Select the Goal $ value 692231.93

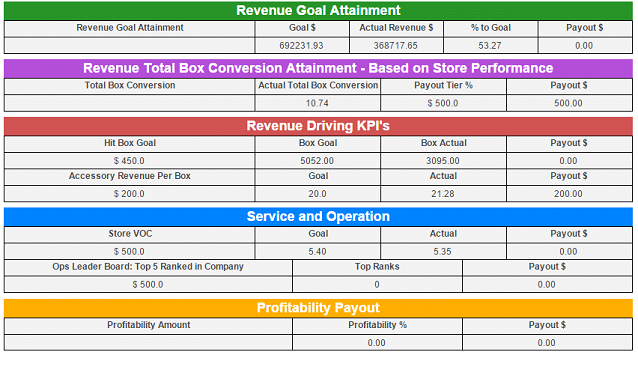click(x=302, y=46)
